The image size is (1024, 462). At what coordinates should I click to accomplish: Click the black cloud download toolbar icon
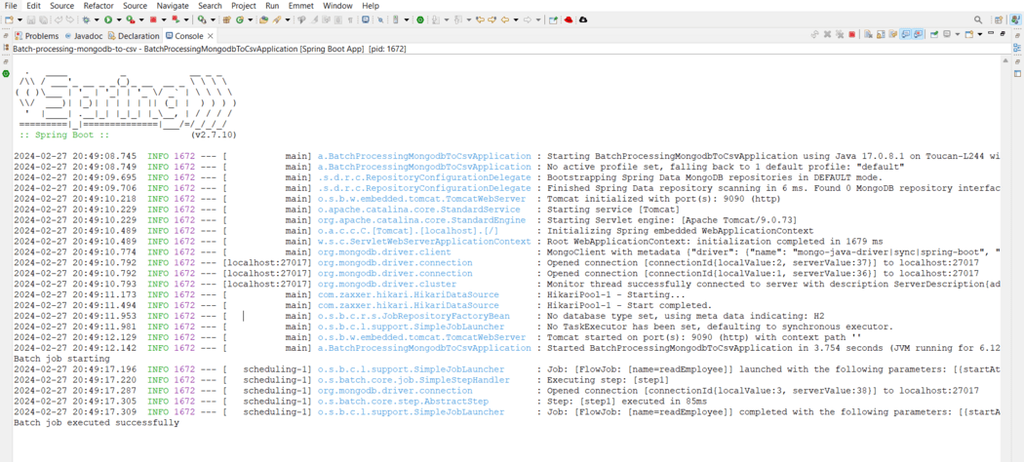[x=583, y=20]
